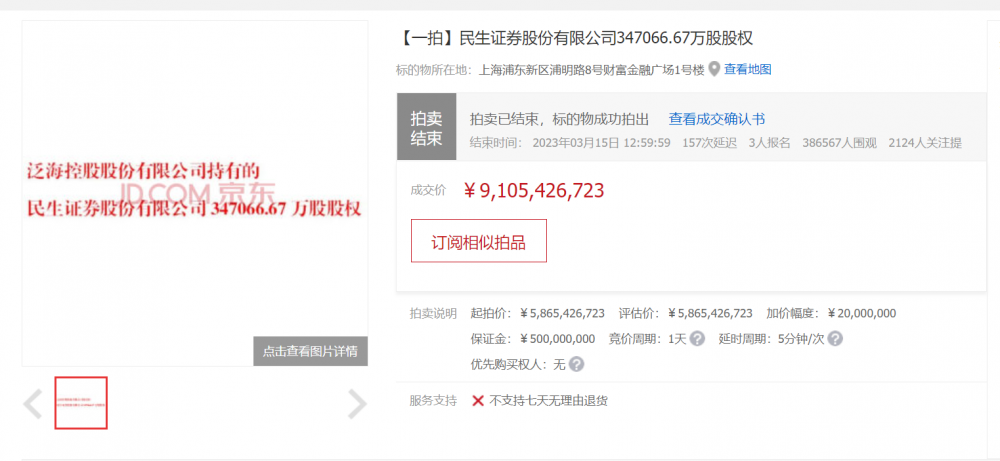Click the 拍卖结束 status badge
The width and height of the screenshot is (1000, 461).
(427, 127)
